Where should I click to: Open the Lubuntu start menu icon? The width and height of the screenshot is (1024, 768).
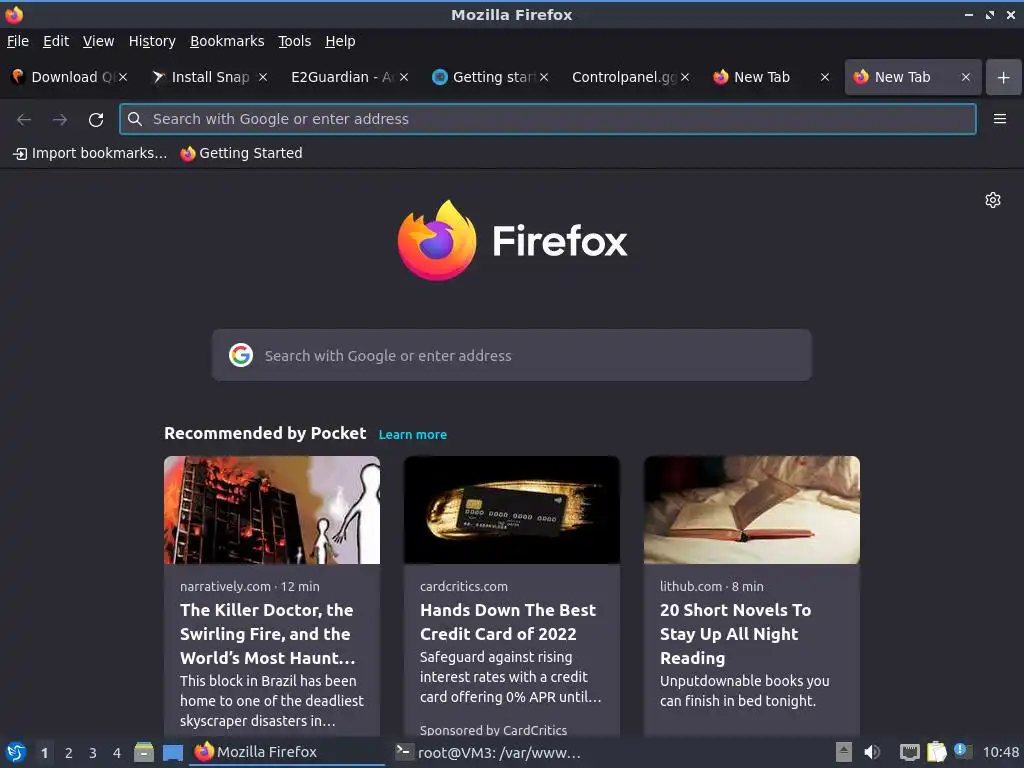point(15,752)
